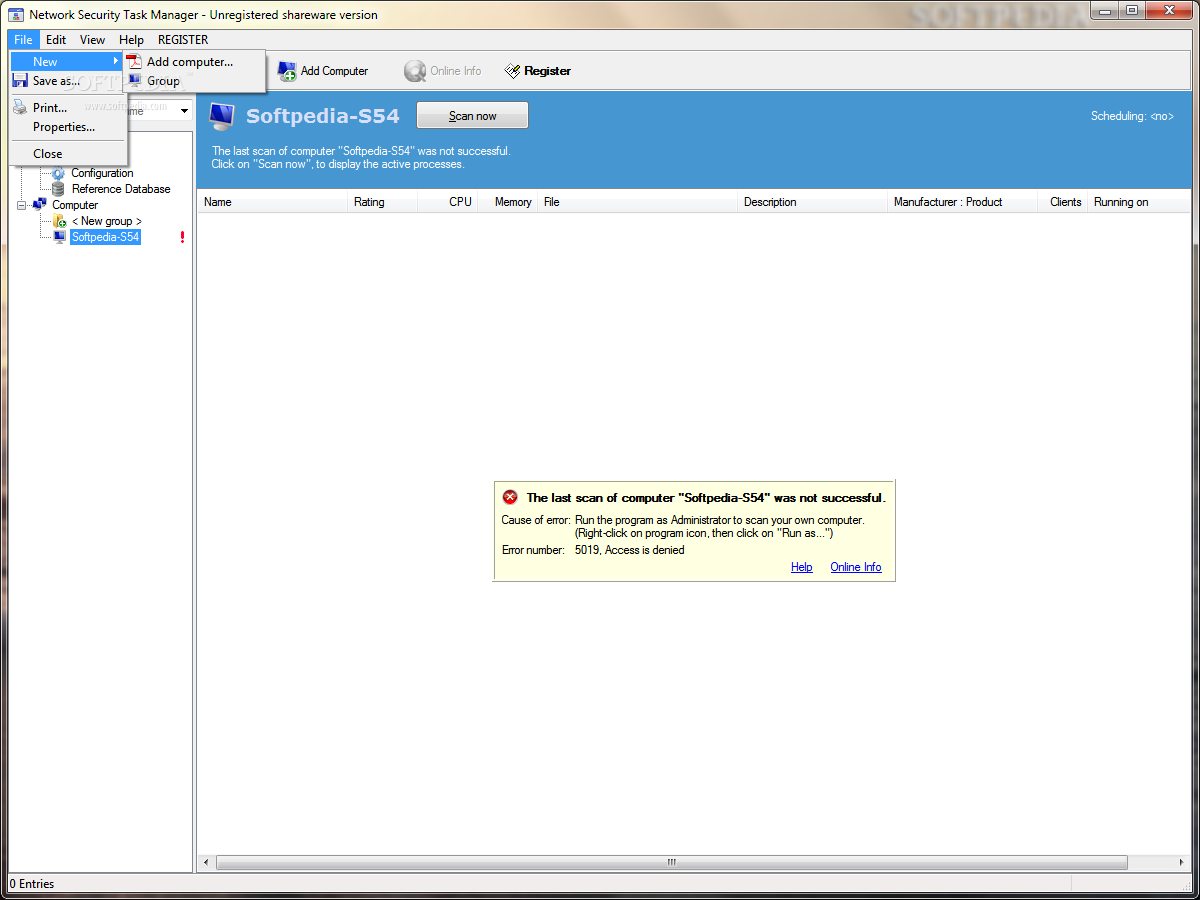Open the Online Info link in error box

pyautogui.click(x=856, y=567)
